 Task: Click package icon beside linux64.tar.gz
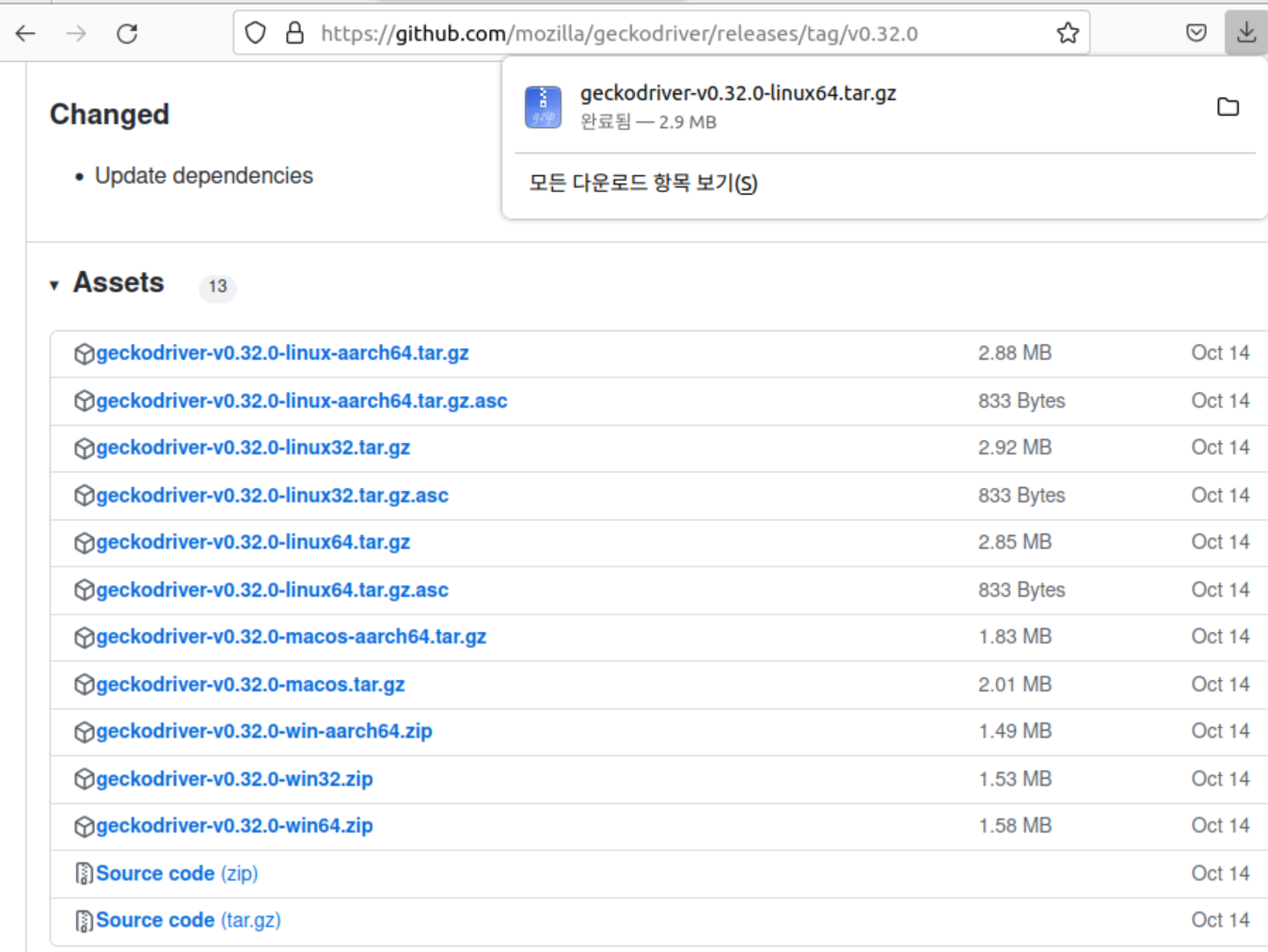tap(84, 543)
